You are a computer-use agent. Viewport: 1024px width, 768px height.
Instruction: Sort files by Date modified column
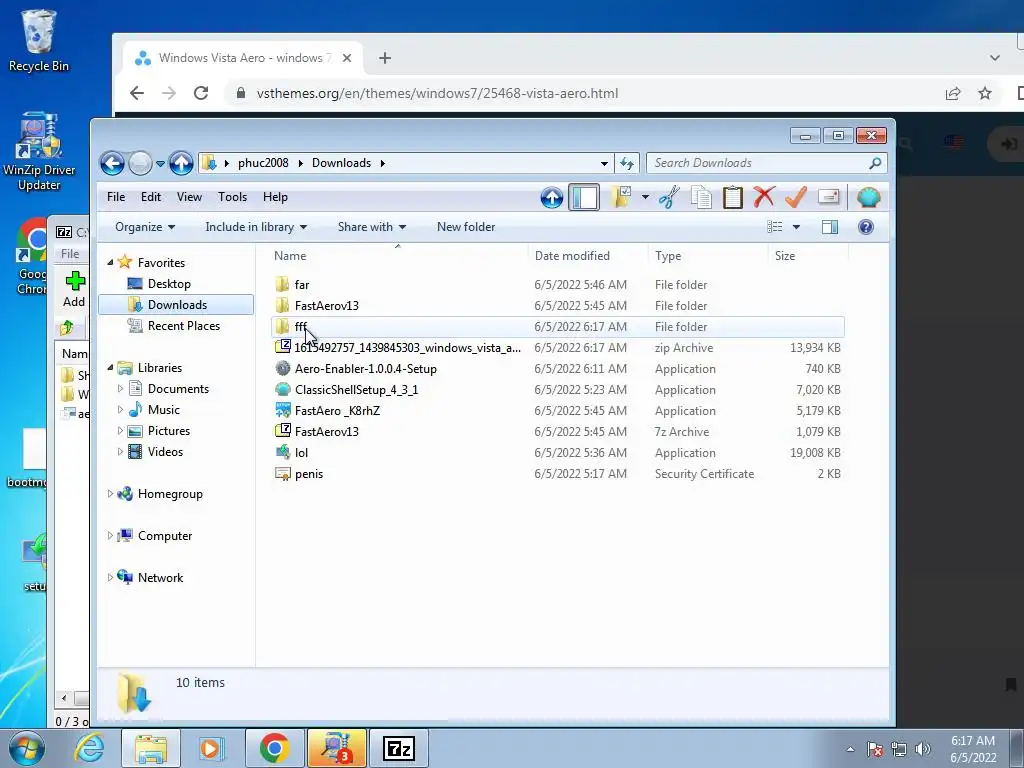click(x=588, y=256)
